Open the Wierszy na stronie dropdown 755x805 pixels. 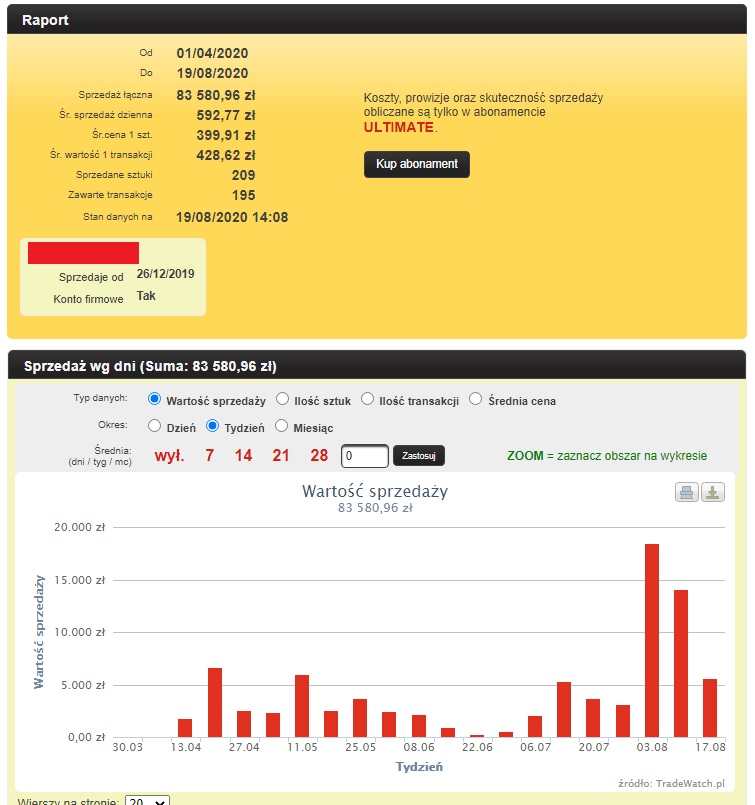click(x=147, y=801)
